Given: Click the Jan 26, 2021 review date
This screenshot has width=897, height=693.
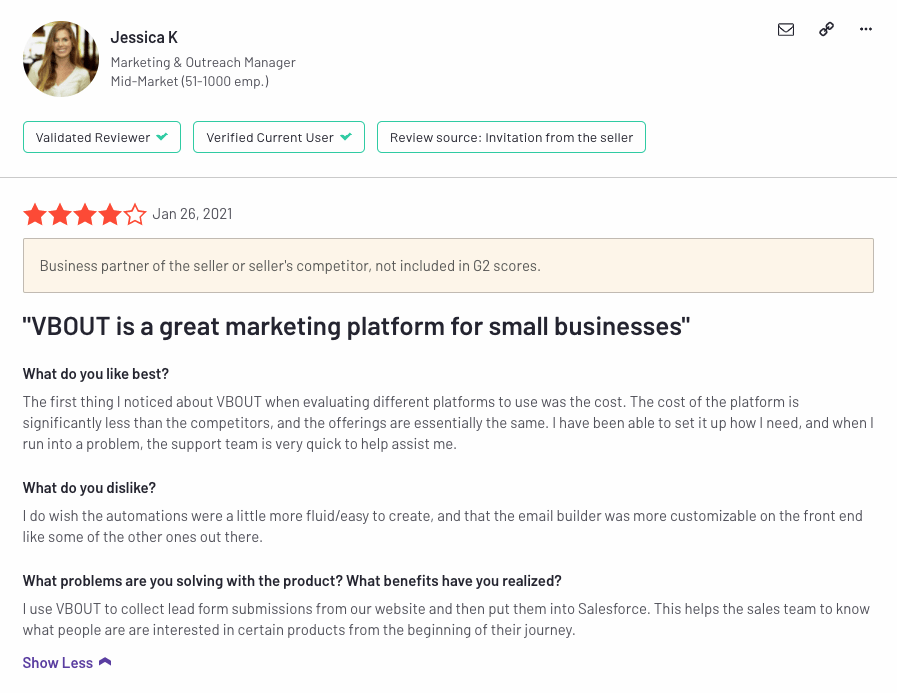Looking at the screenshot, I should tap(192, 214).
